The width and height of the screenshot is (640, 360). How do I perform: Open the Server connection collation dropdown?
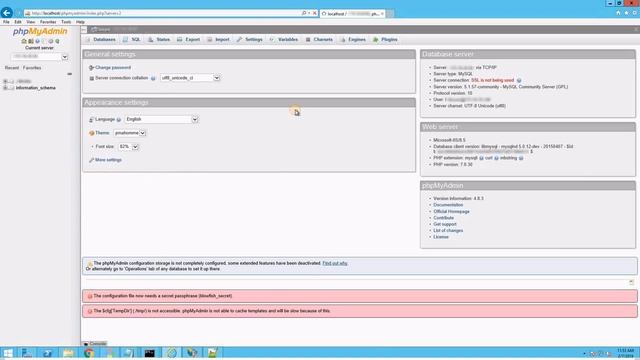[x=190, y=78]
